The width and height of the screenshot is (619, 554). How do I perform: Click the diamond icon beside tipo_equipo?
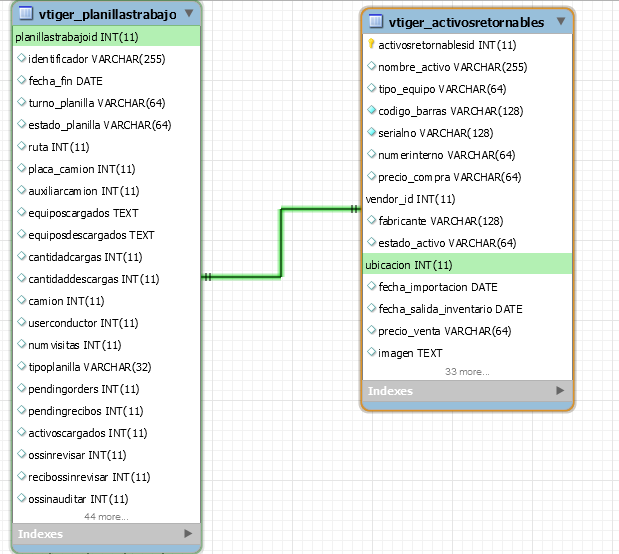pos(371,88)
